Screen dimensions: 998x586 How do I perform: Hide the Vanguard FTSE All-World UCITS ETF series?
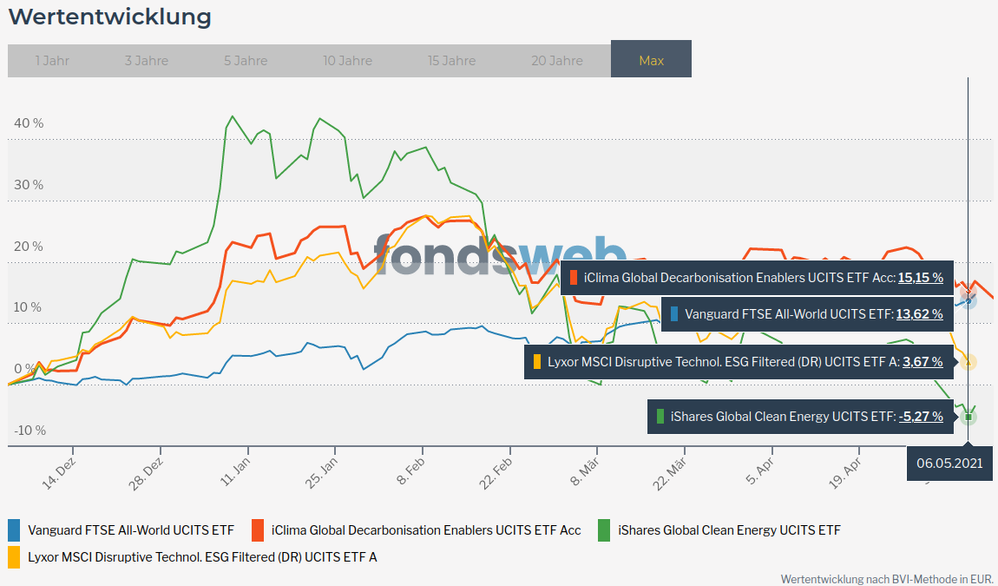coord(130,530)
